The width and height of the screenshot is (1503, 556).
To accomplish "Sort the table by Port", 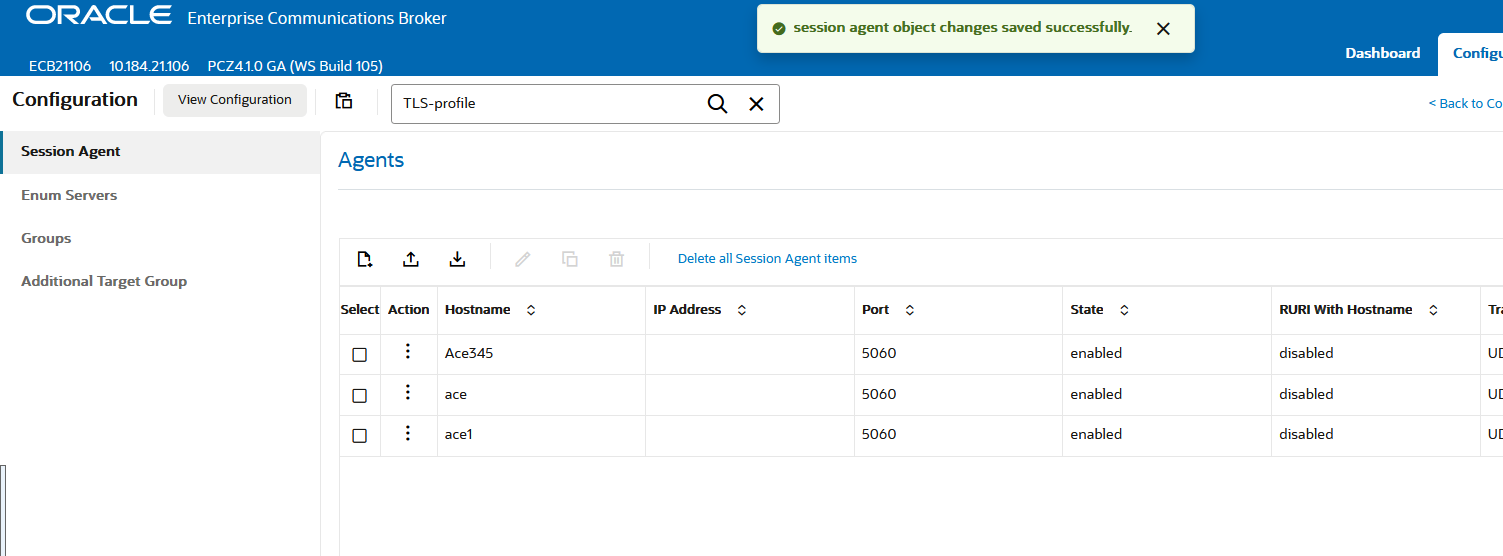I will pos(910,310).
